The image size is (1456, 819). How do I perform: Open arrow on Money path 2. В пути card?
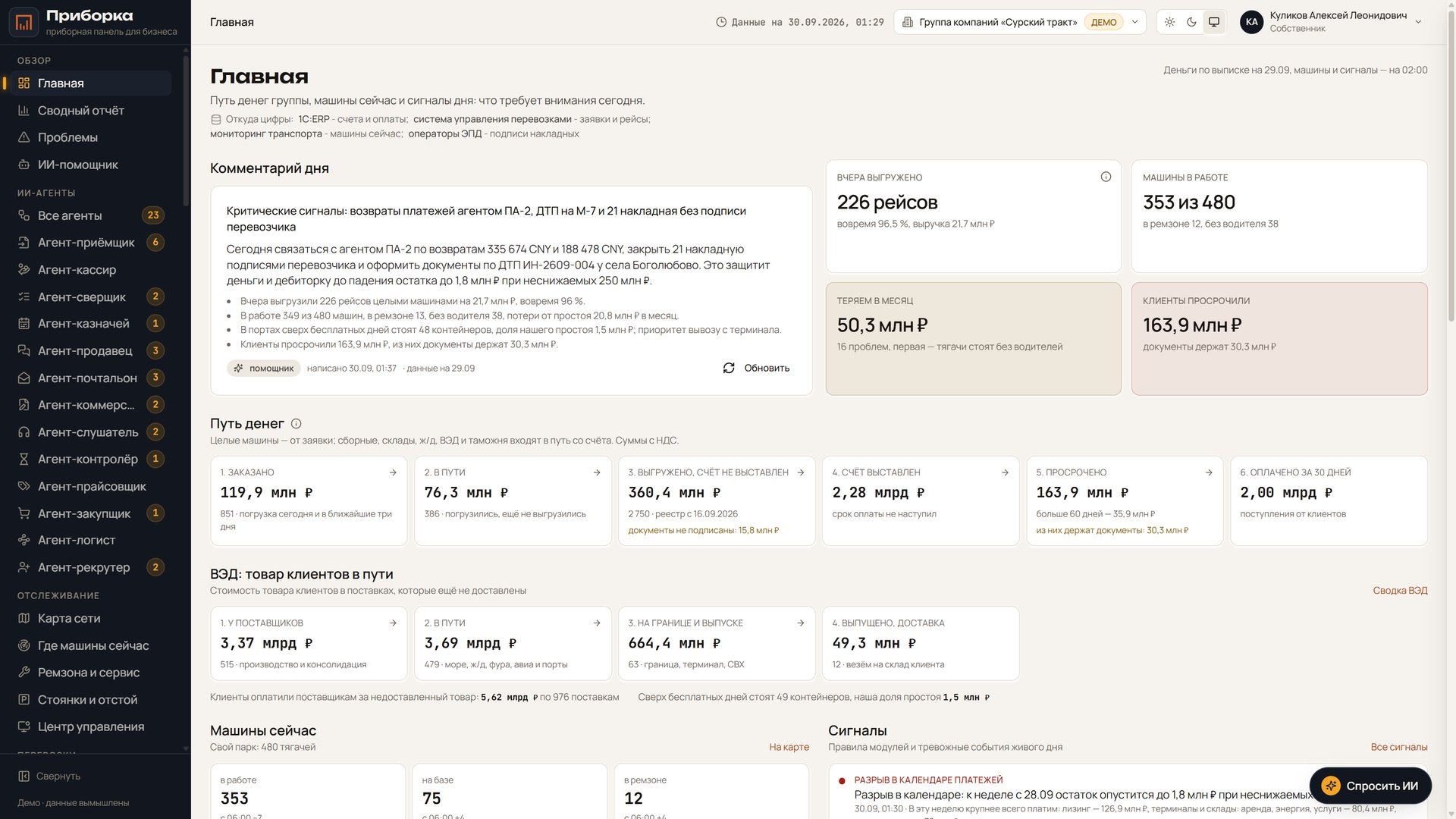click(597, 472)
